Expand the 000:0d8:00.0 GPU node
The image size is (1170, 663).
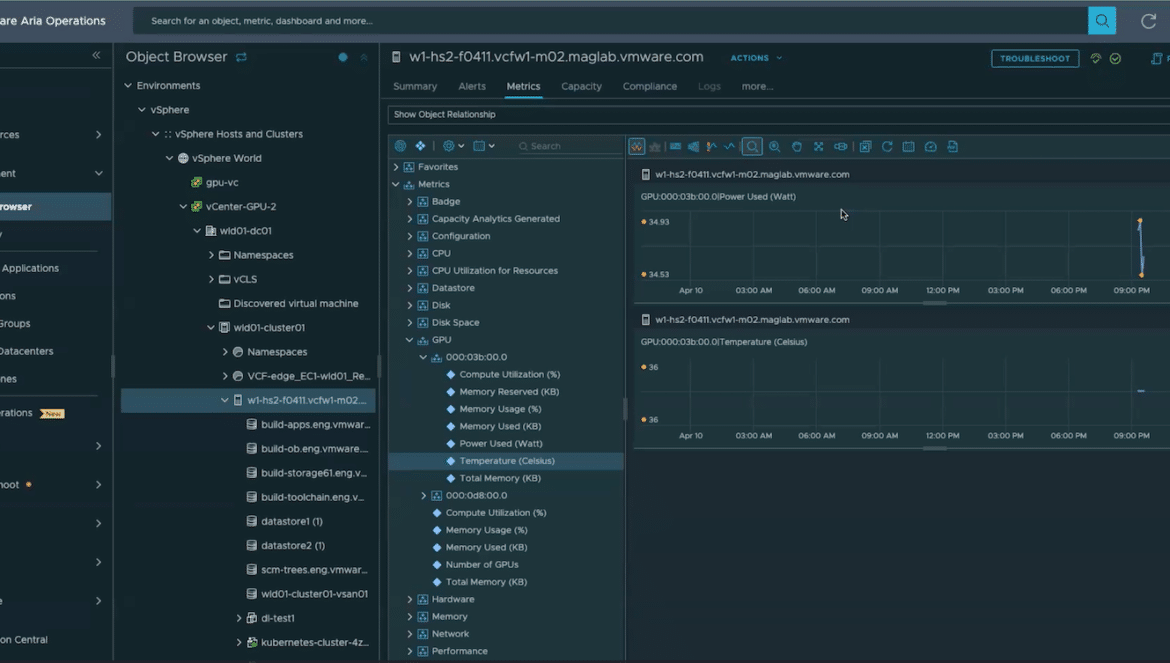pyautogui.click(x=424, y=495)
